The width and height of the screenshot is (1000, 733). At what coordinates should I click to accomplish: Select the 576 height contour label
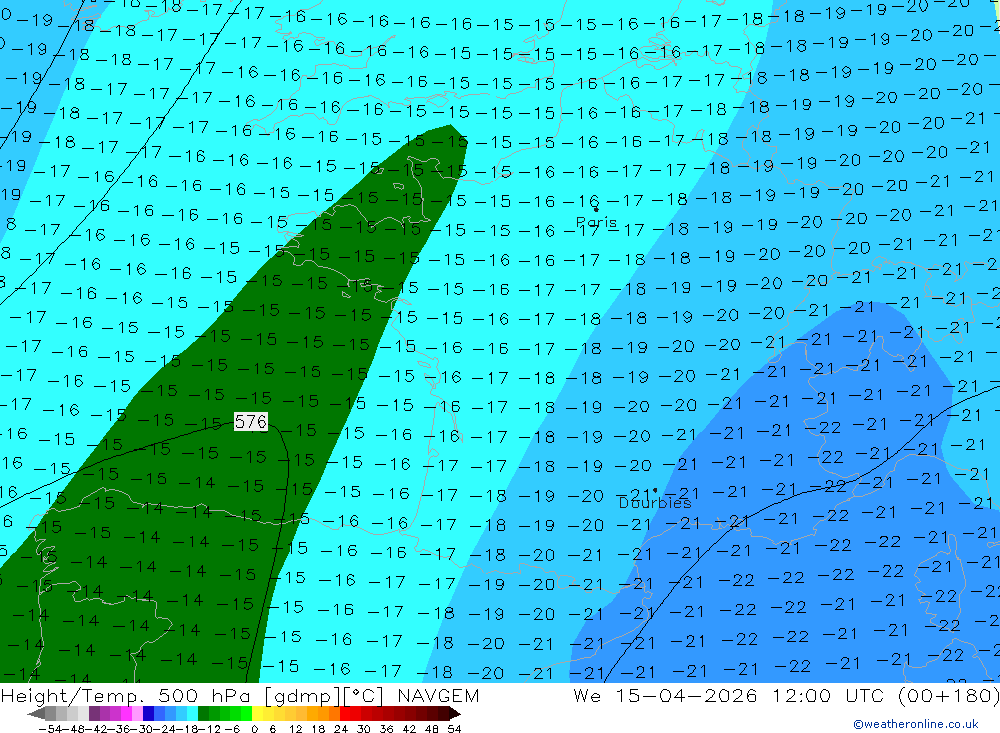tap(251, 422)
